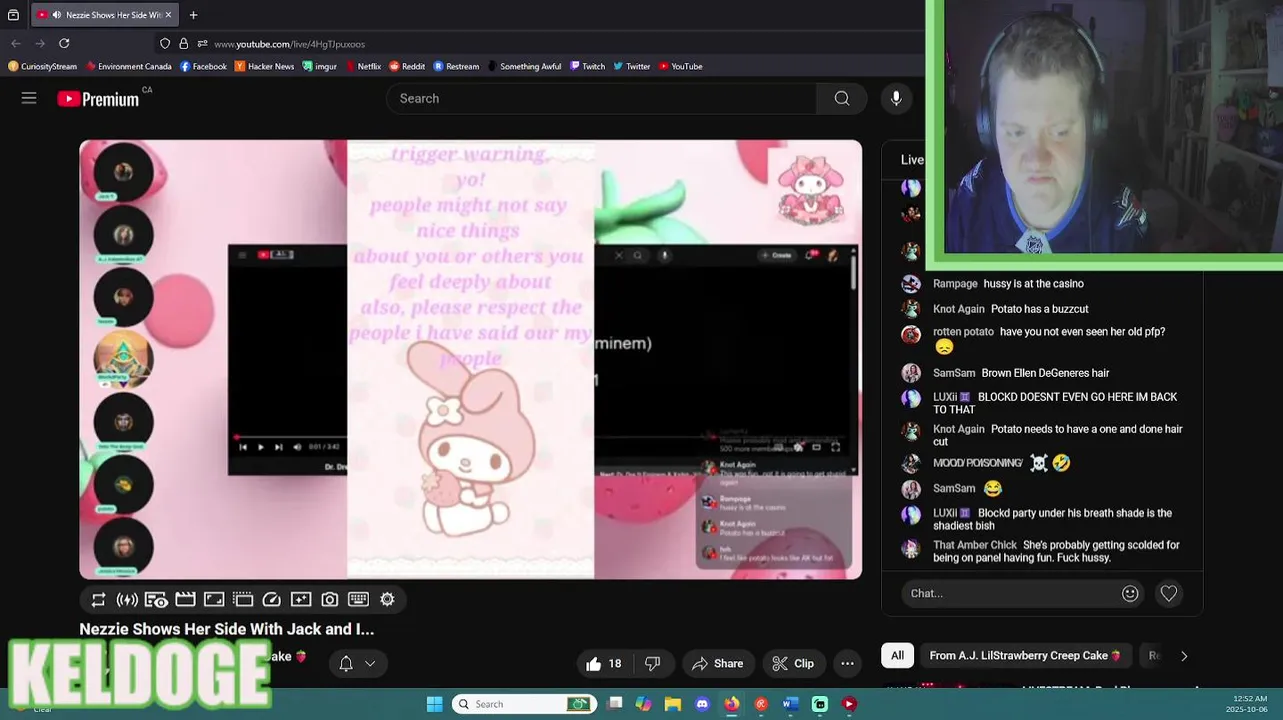
Task: Click the resize-player rectangle icon under the video
Action: 214,599
